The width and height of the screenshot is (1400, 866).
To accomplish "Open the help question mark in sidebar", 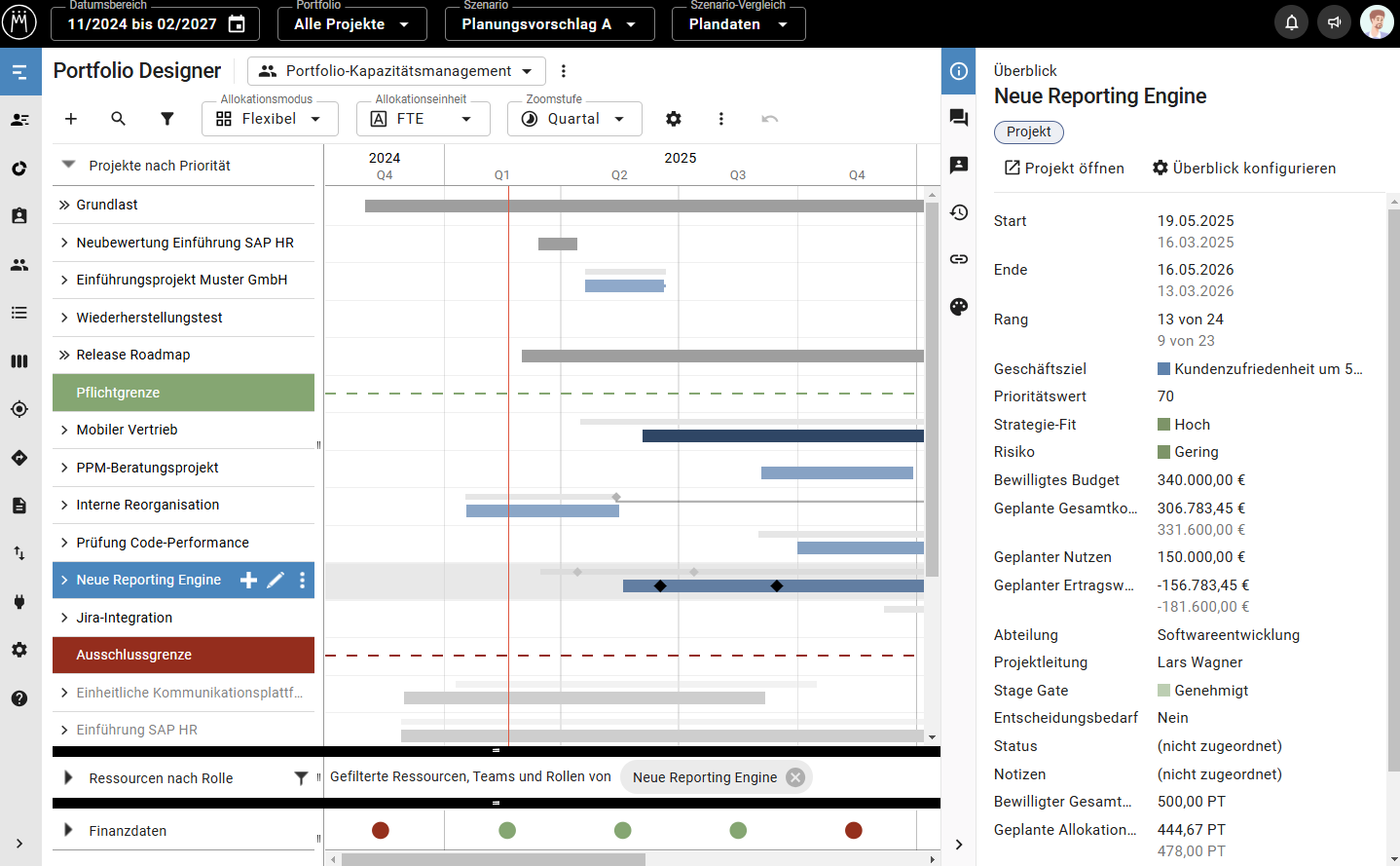I will point(19,698).
